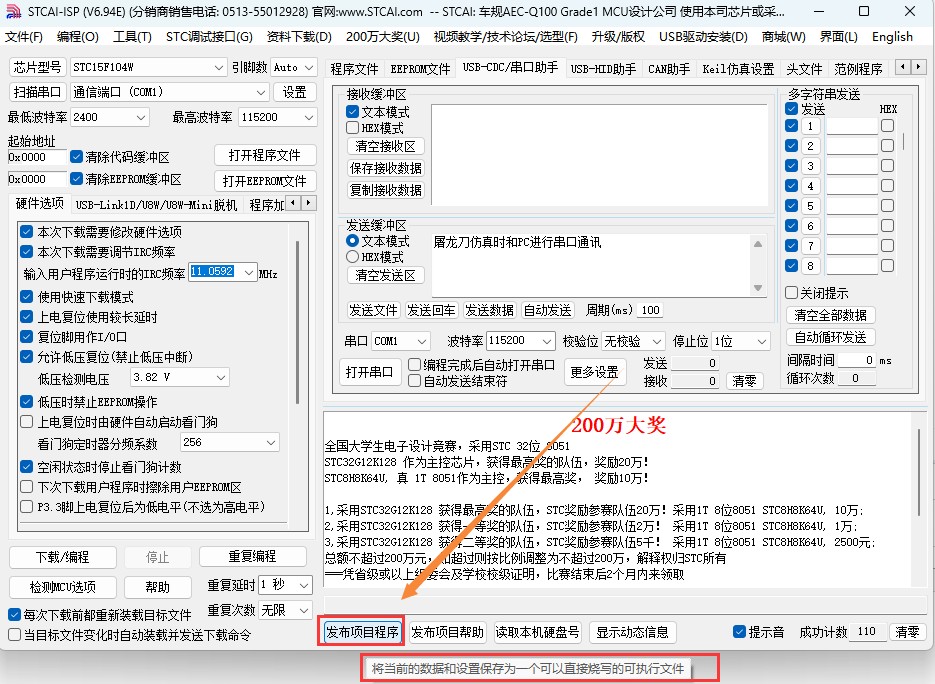935x684 pixels.
Task: Click 打开程序文件 button
Action: (x=265, y=156)
